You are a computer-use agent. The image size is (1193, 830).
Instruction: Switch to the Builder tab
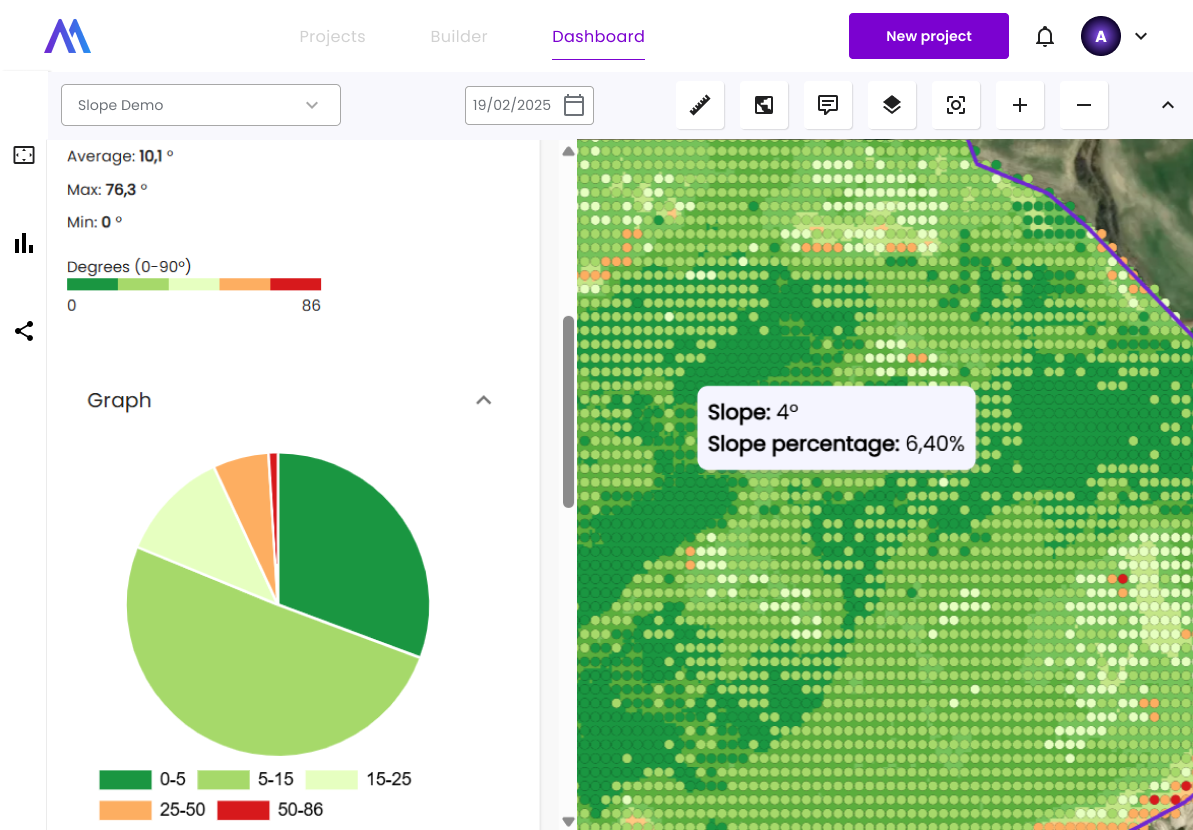point(459,37)
